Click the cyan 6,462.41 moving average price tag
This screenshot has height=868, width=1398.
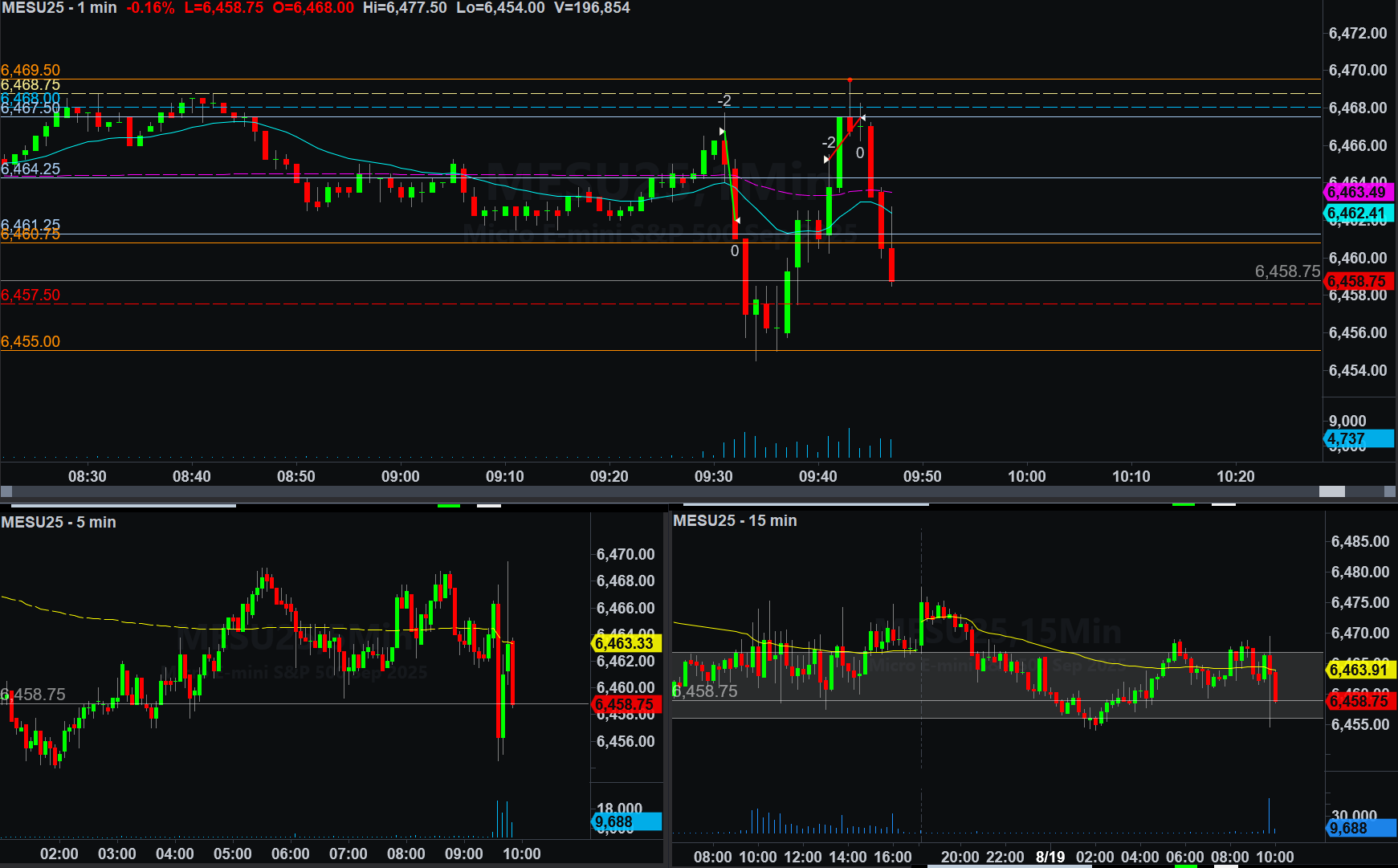coord(1356,214)
